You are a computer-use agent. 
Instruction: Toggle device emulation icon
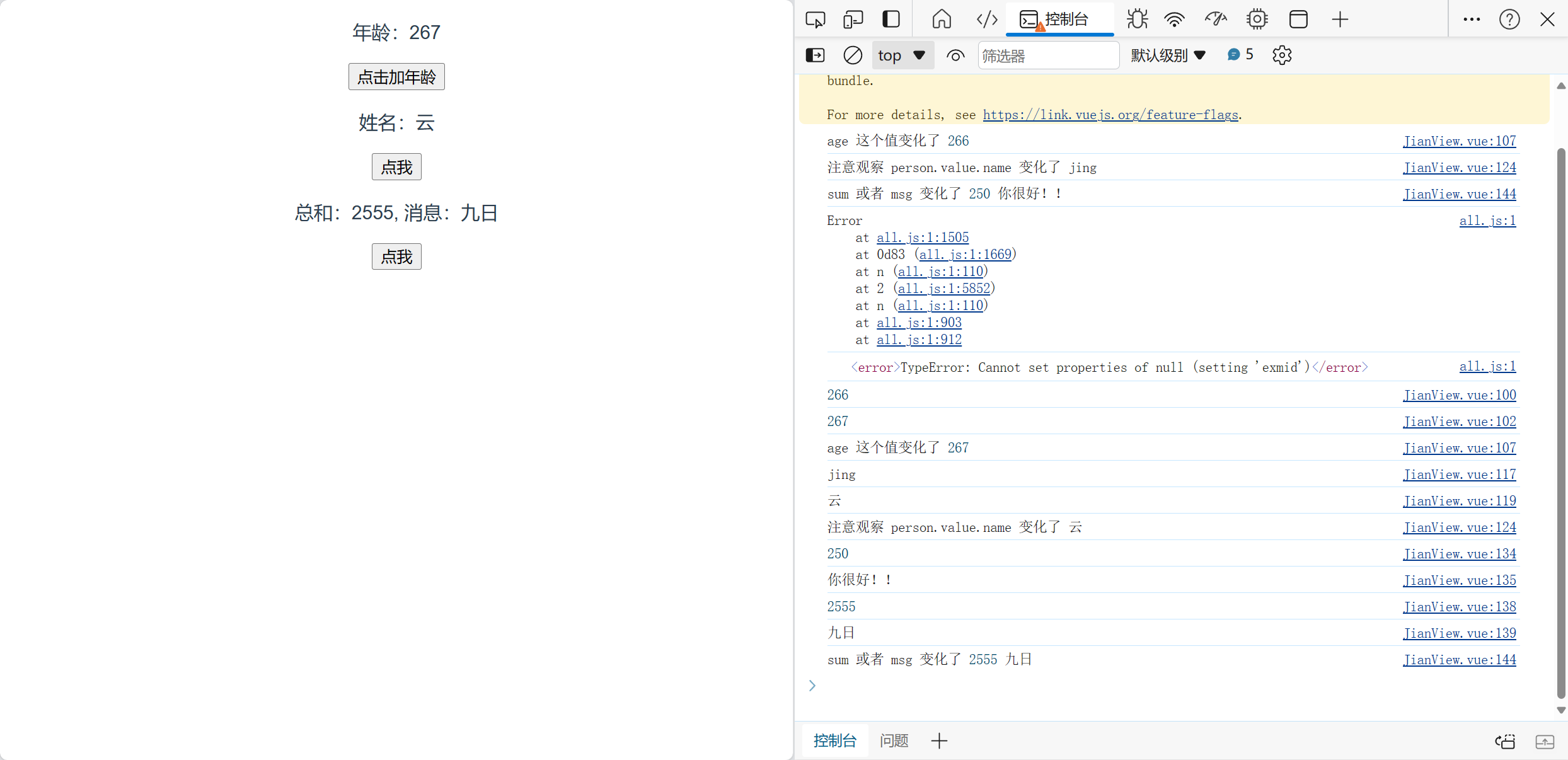click(x=853, y=20)
